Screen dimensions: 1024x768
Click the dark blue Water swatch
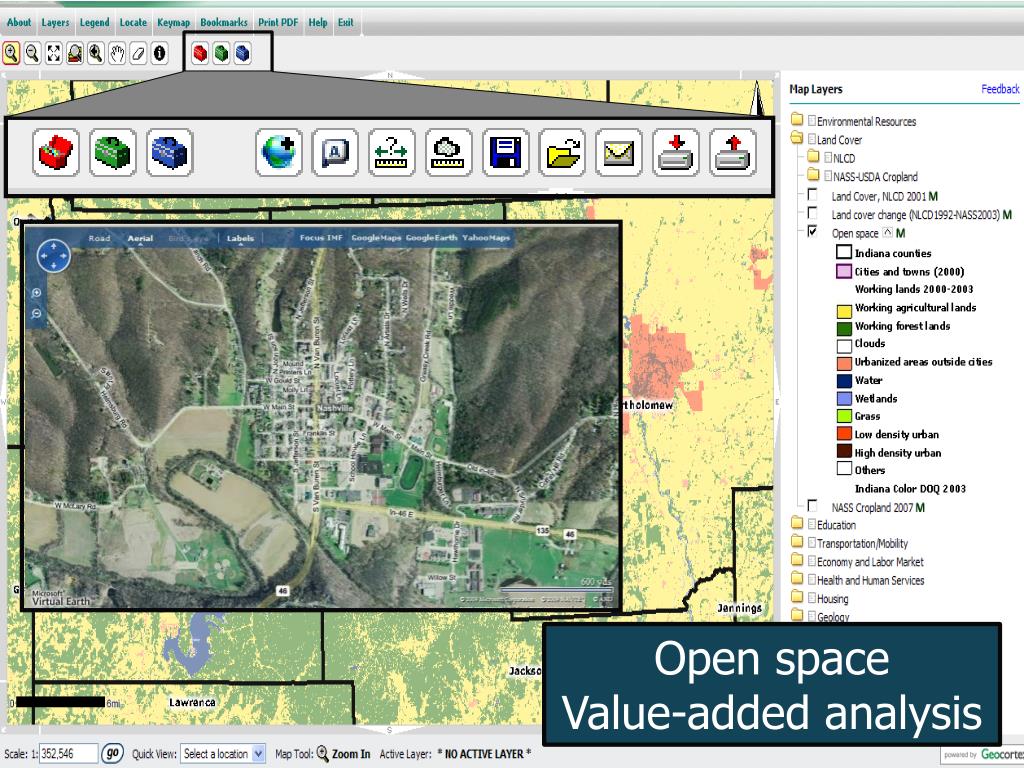pyautogui.click(x=844, y=381)
